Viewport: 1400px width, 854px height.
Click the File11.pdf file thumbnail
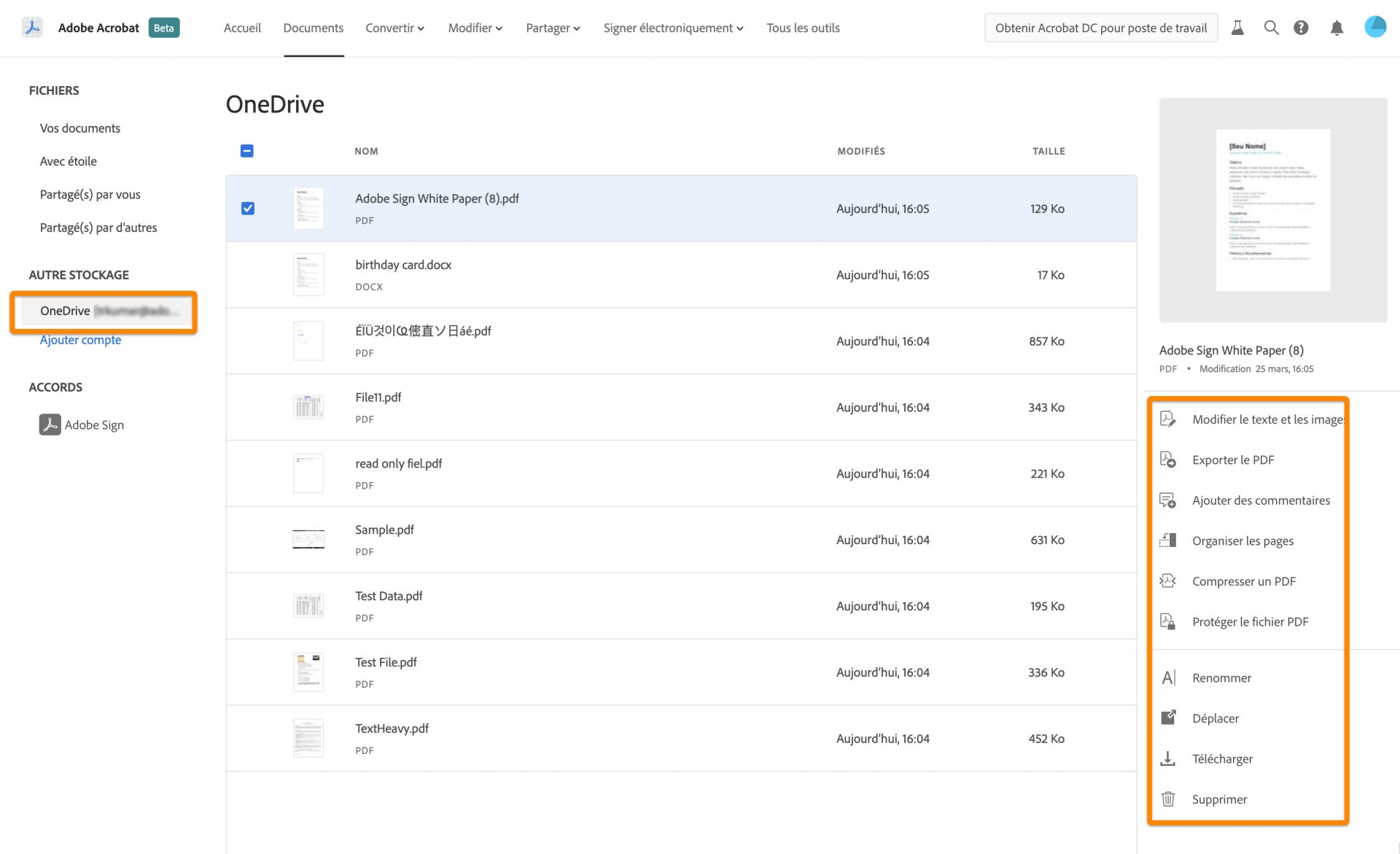point(308,407)
